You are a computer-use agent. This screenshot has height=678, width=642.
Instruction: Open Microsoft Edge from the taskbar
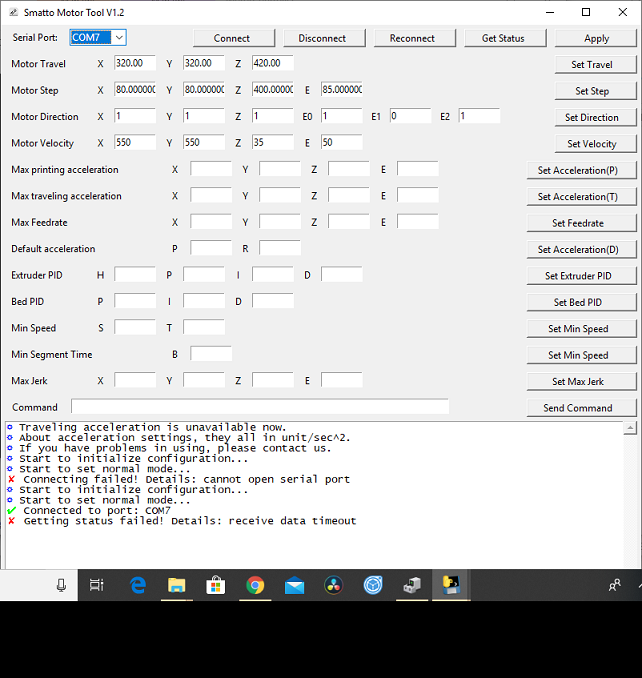point(137,585)
